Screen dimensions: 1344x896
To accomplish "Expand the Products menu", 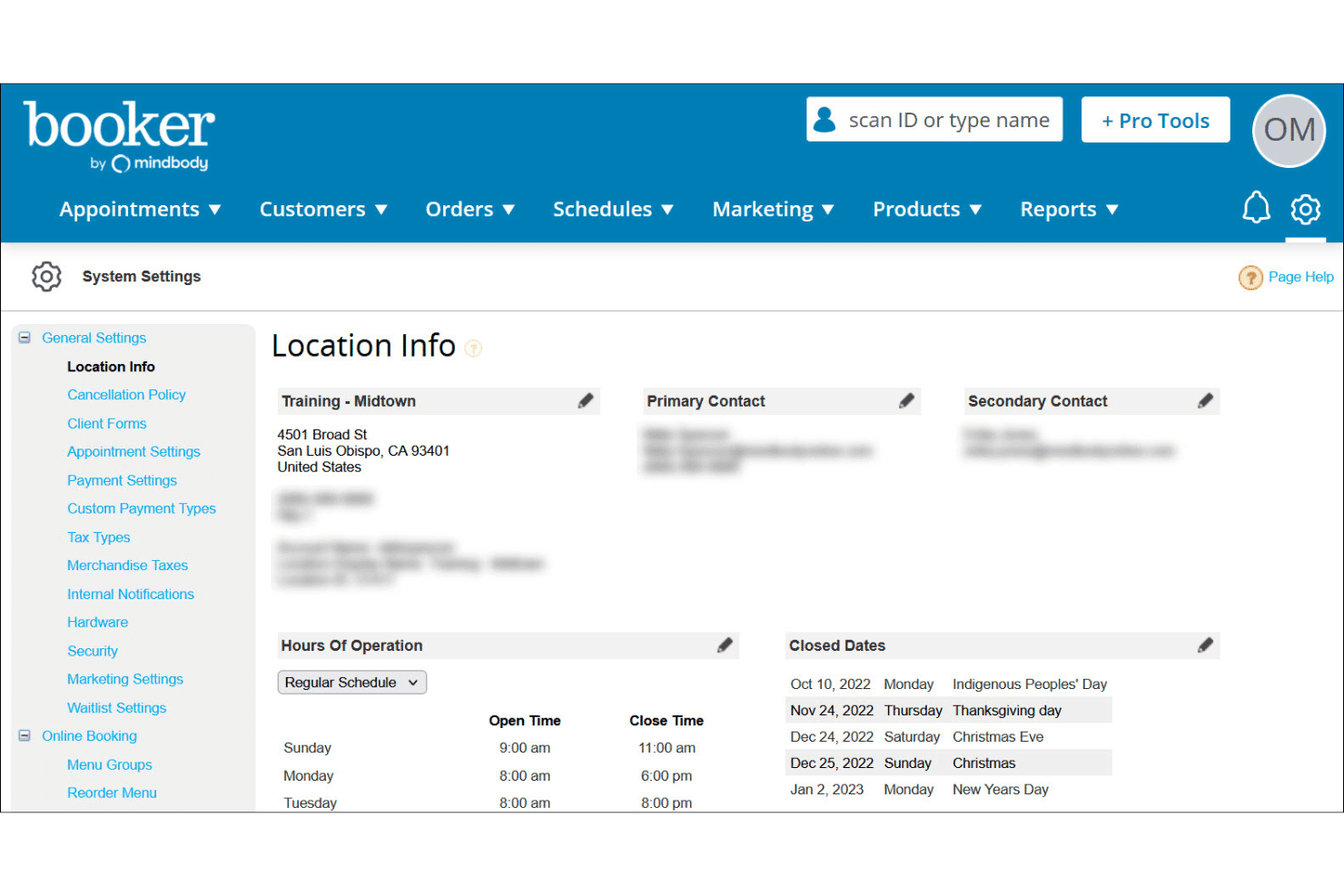I will pos(928,210).
